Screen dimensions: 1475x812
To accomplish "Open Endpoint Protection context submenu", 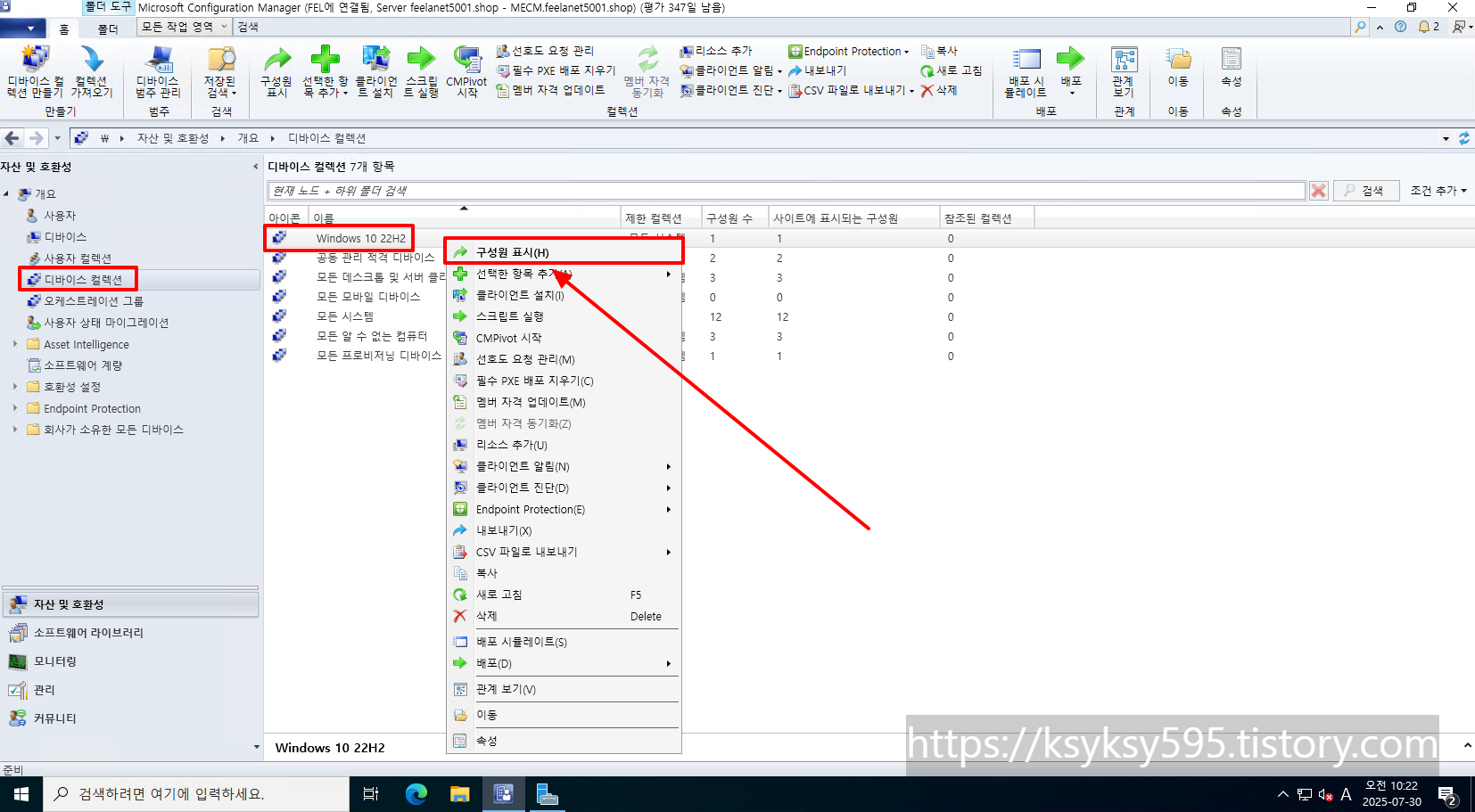I will pyautogui.click(x=564, y=509).
